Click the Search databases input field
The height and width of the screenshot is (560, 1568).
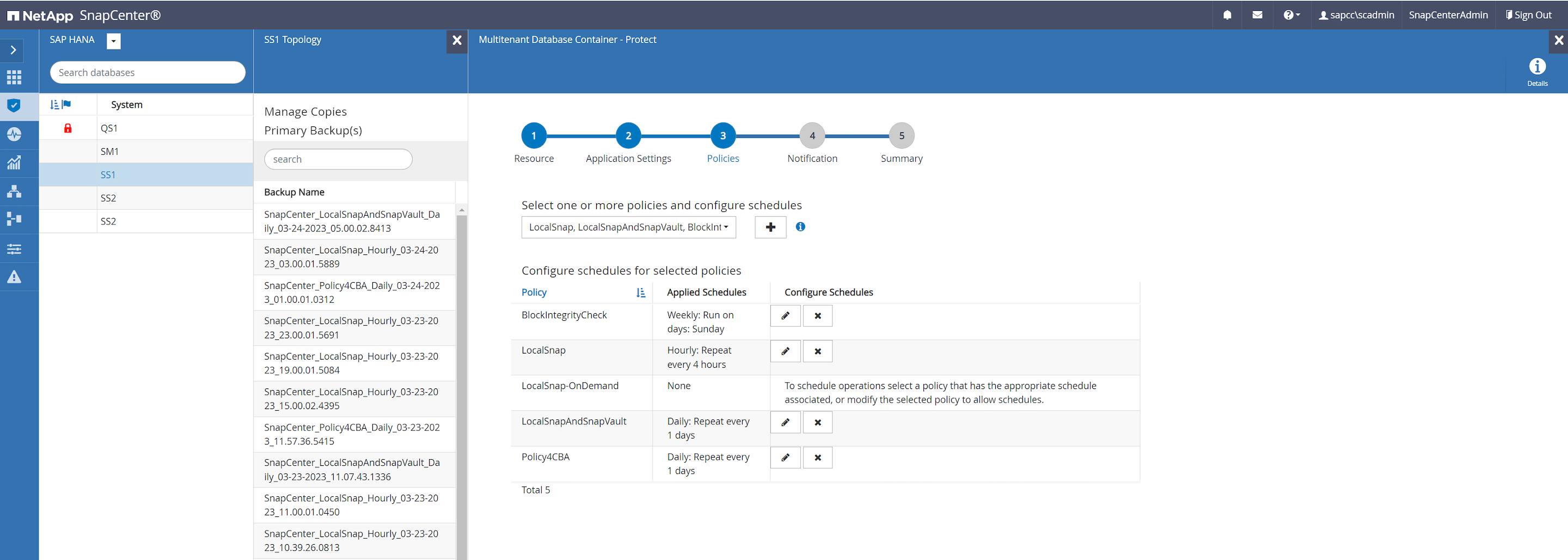(148, 72)
